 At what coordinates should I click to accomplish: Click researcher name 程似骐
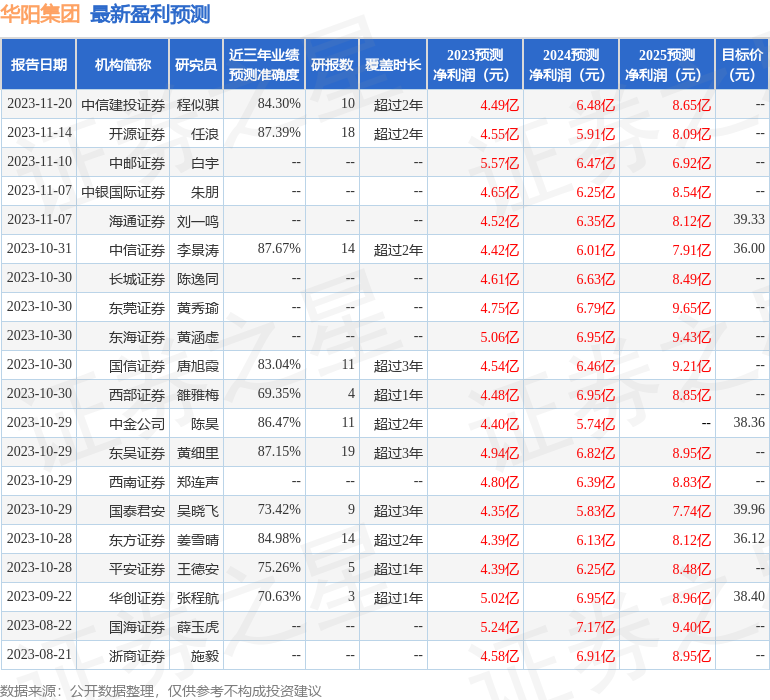[197, 105]
